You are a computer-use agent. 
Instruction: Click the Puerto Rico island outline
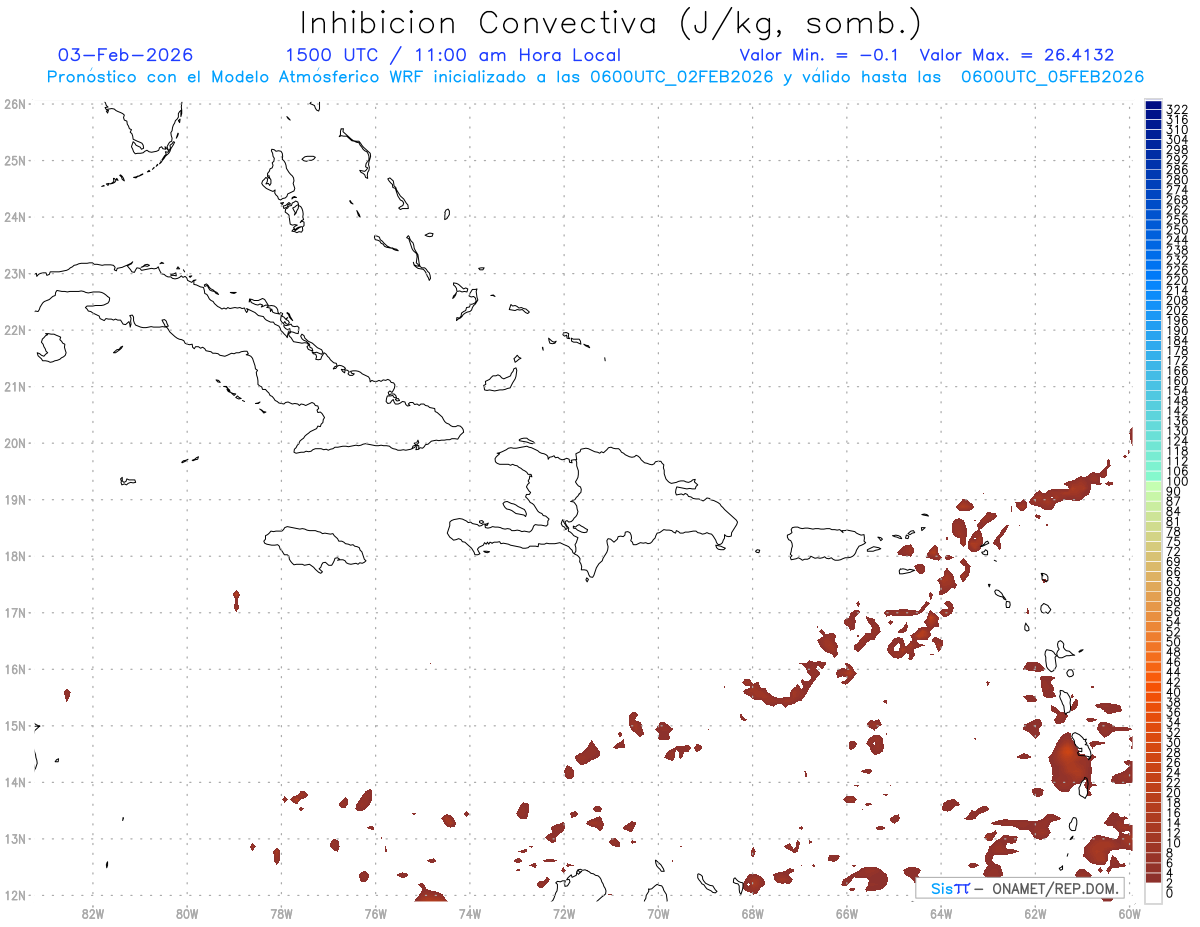[826, 544]
